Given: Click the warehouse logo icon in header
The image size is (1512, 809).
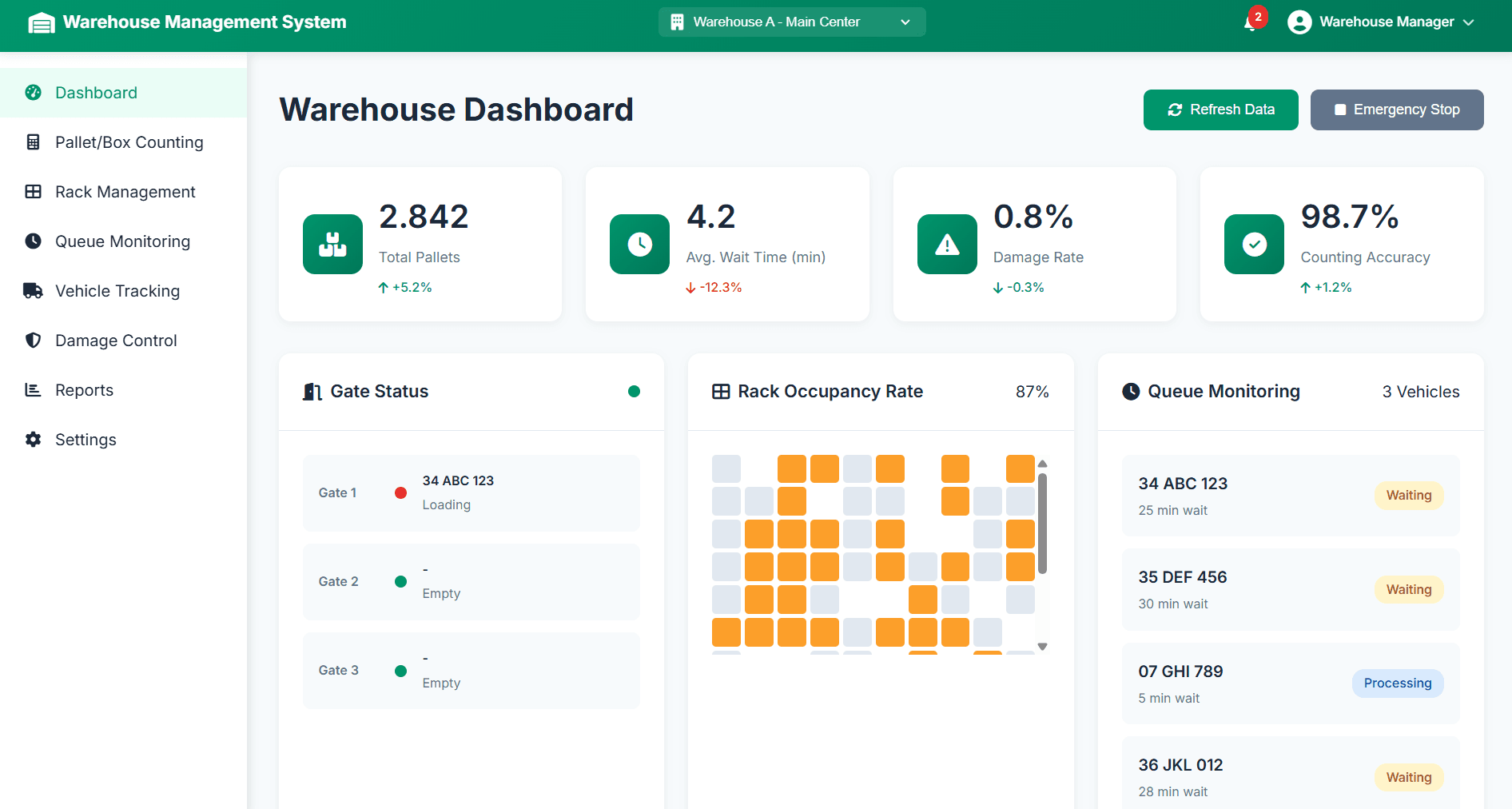Looking at the screenshot, I should [x=42, y=22].
